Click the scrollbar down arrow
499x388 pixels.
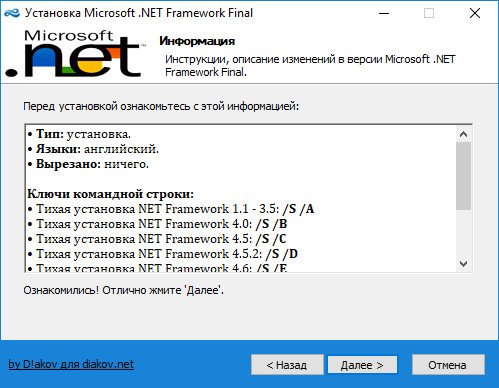[463, 264]
